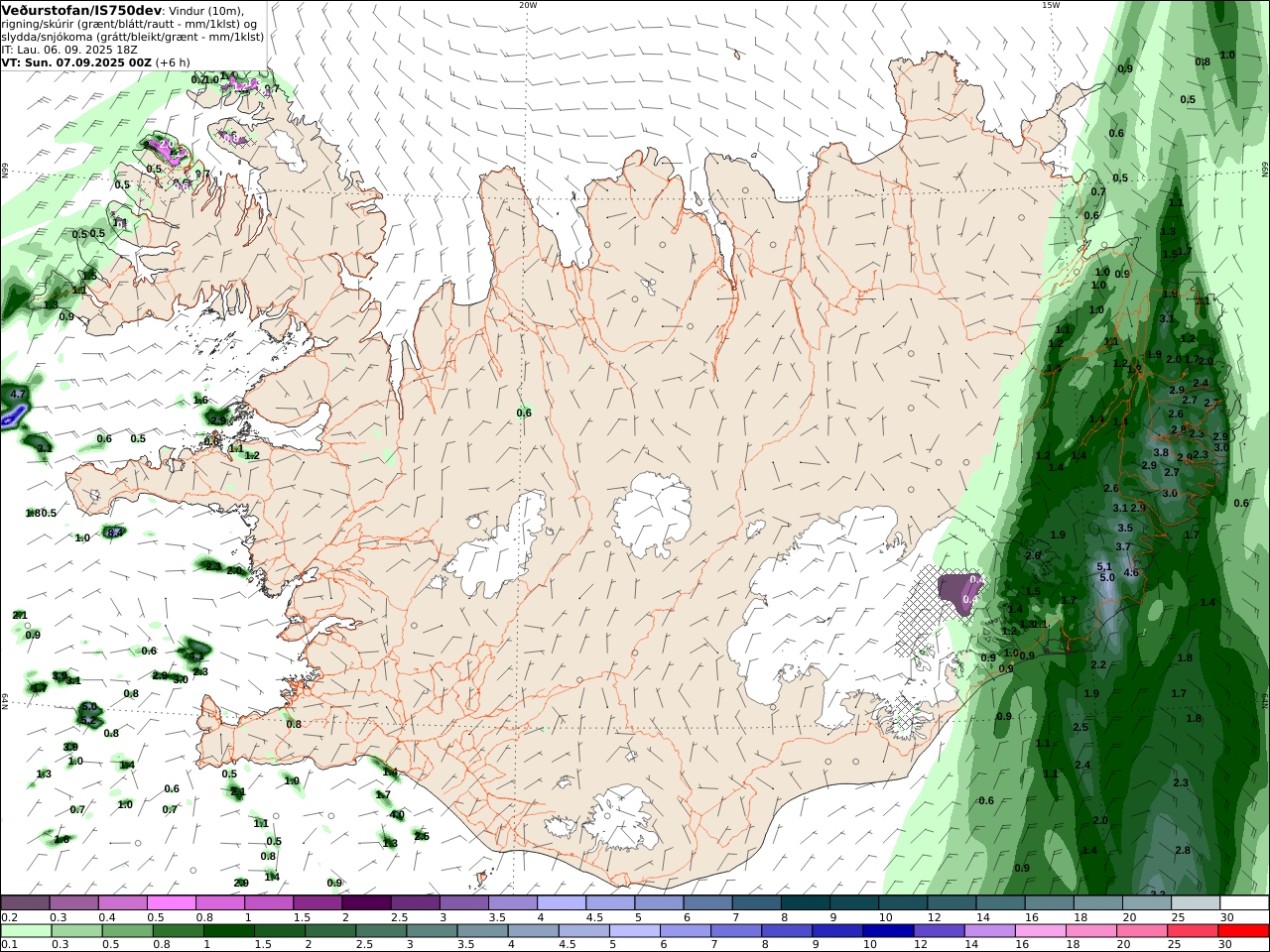
Task: Click dark green swatch after 1 in lower legend
Action: [x=228, y=931]
